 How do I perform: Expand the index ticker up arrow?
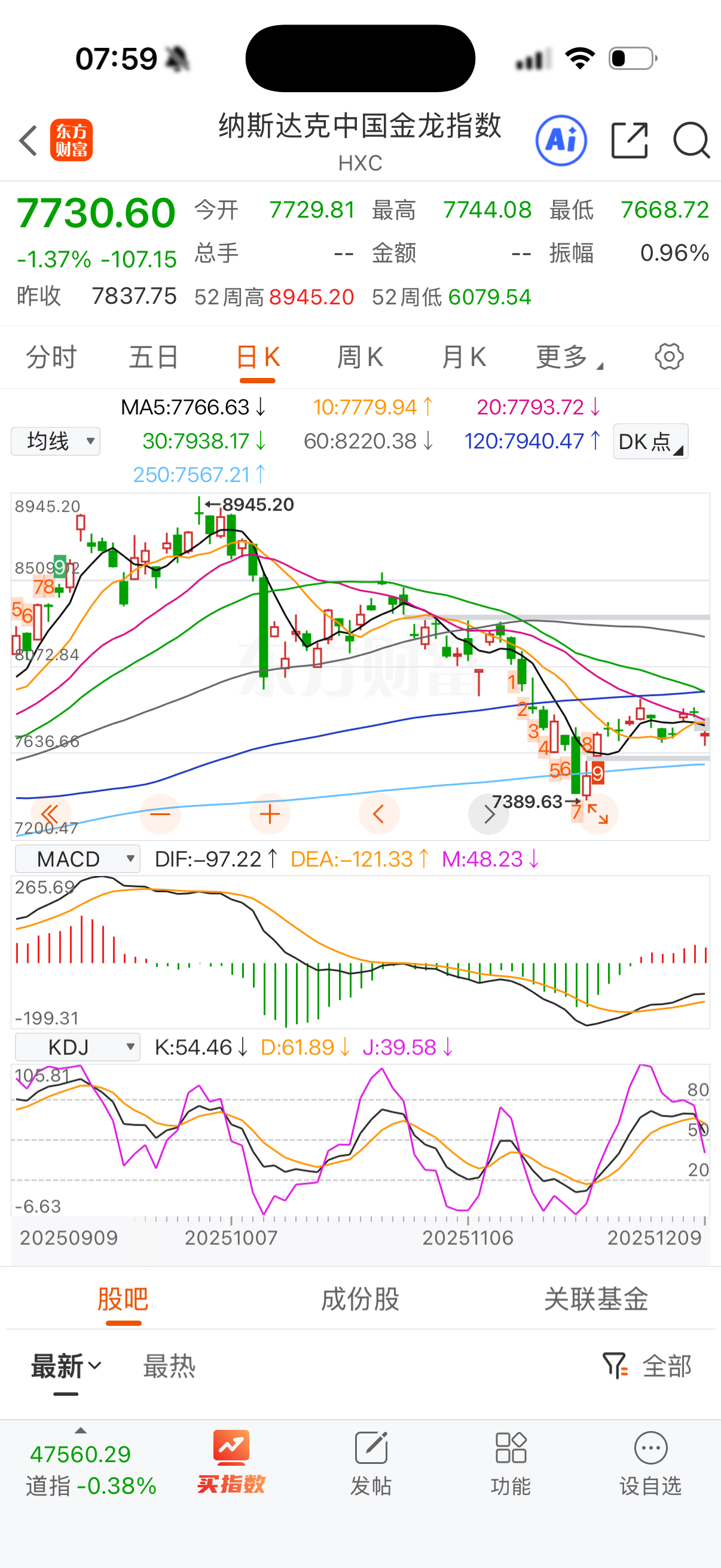(80, 1430)
